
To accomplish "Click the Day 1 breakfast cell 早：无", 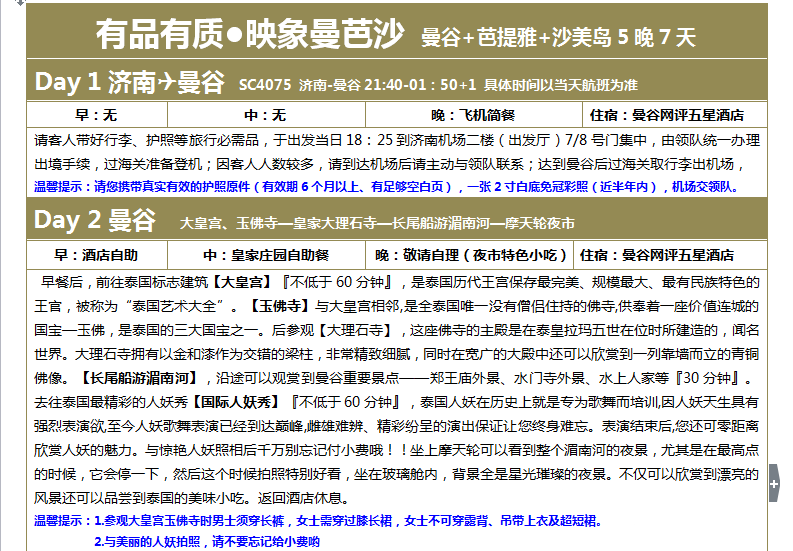I will click(96, 115).
